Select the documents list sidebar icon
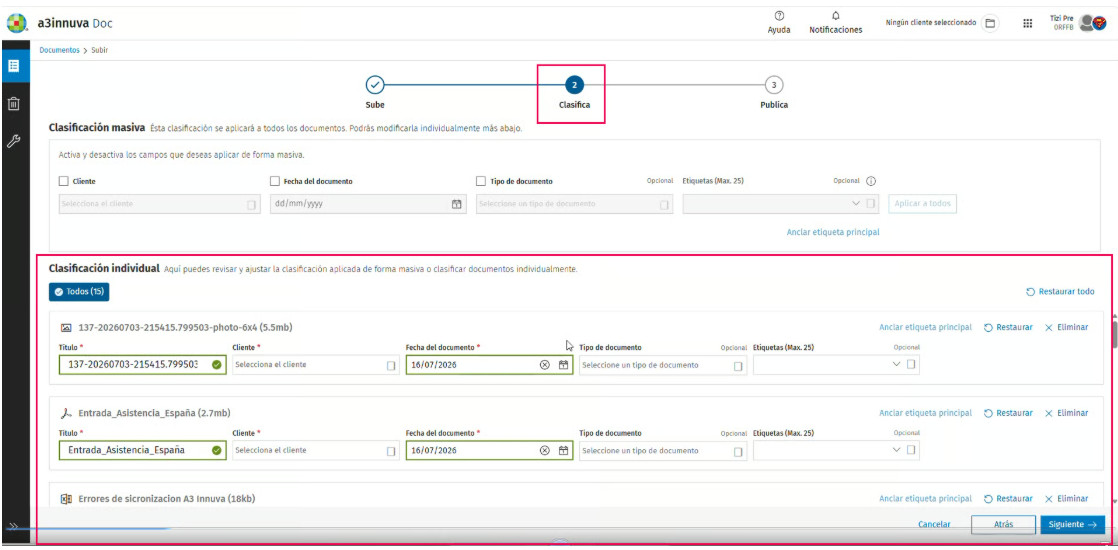The width and height of the screenshot is (1118, 550). point(14,66)
